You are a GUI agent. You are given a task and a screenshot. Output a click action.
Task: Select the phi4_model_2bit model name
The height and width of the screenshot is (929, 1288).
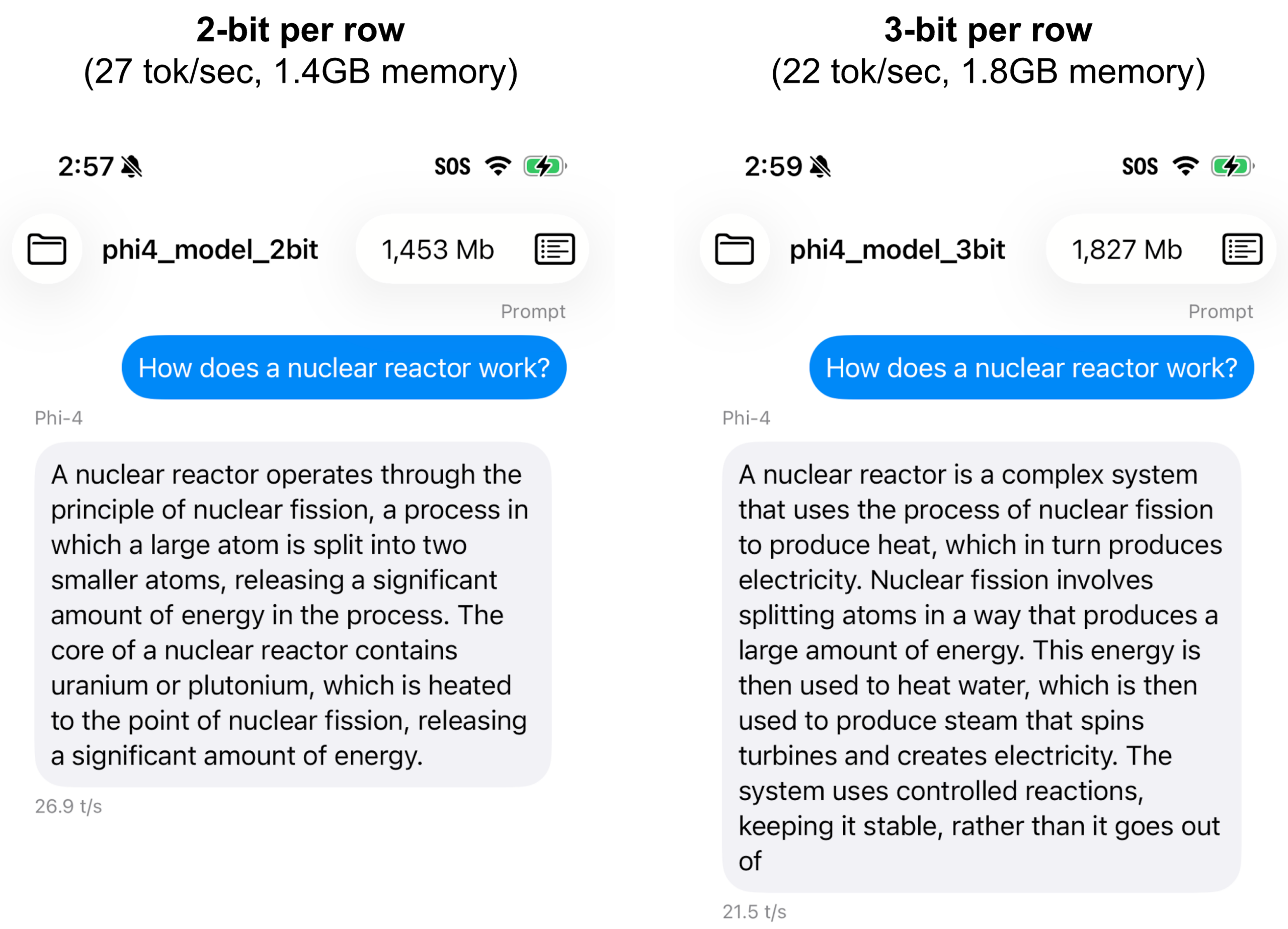click(210, 250)
